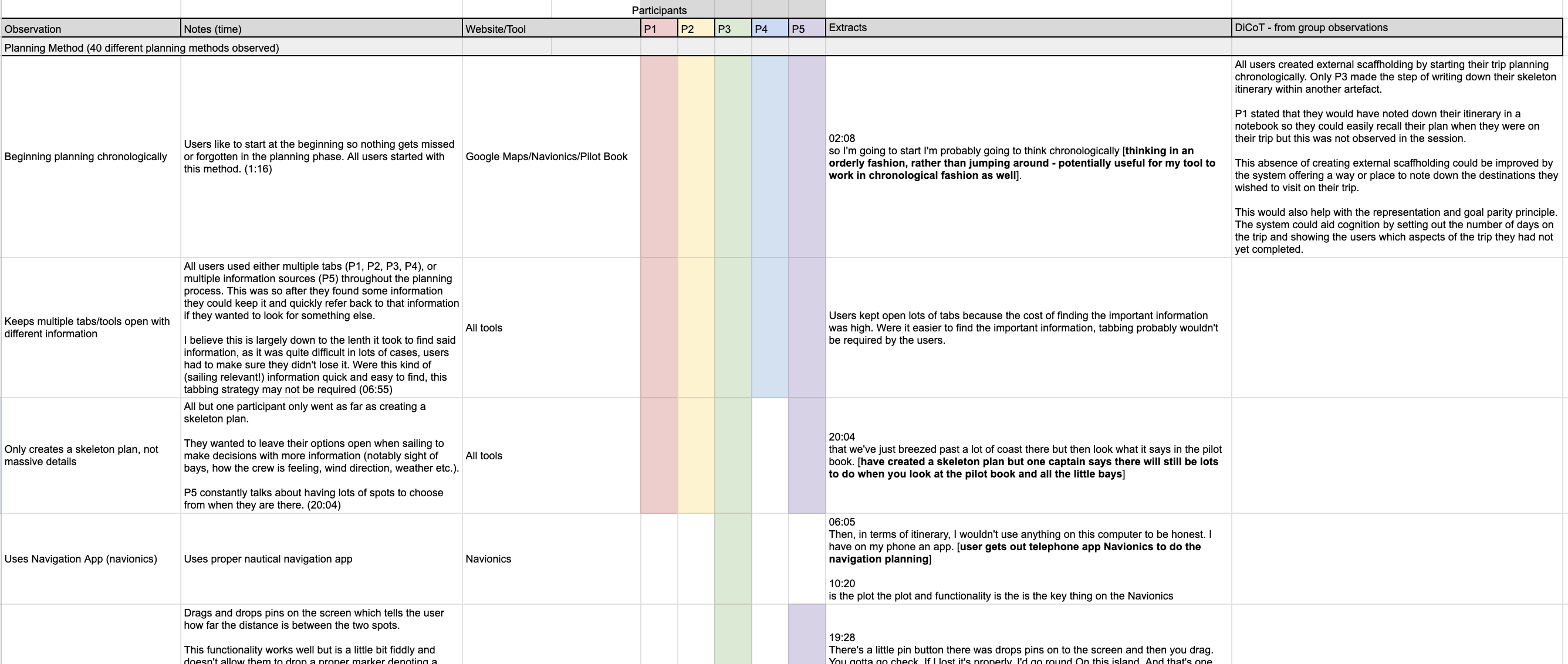The height and width of the screenshot is (664, 1568).
Task: Select the P5 column header
Action: point(807,29)
